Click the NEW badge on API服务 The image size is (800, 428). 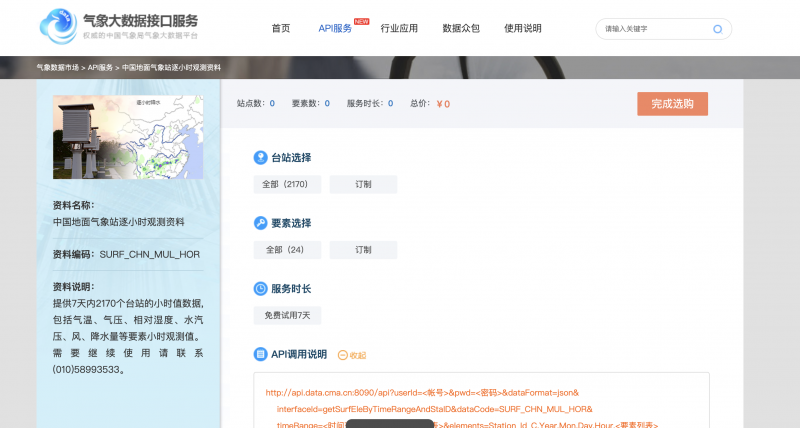pos(361,20)
